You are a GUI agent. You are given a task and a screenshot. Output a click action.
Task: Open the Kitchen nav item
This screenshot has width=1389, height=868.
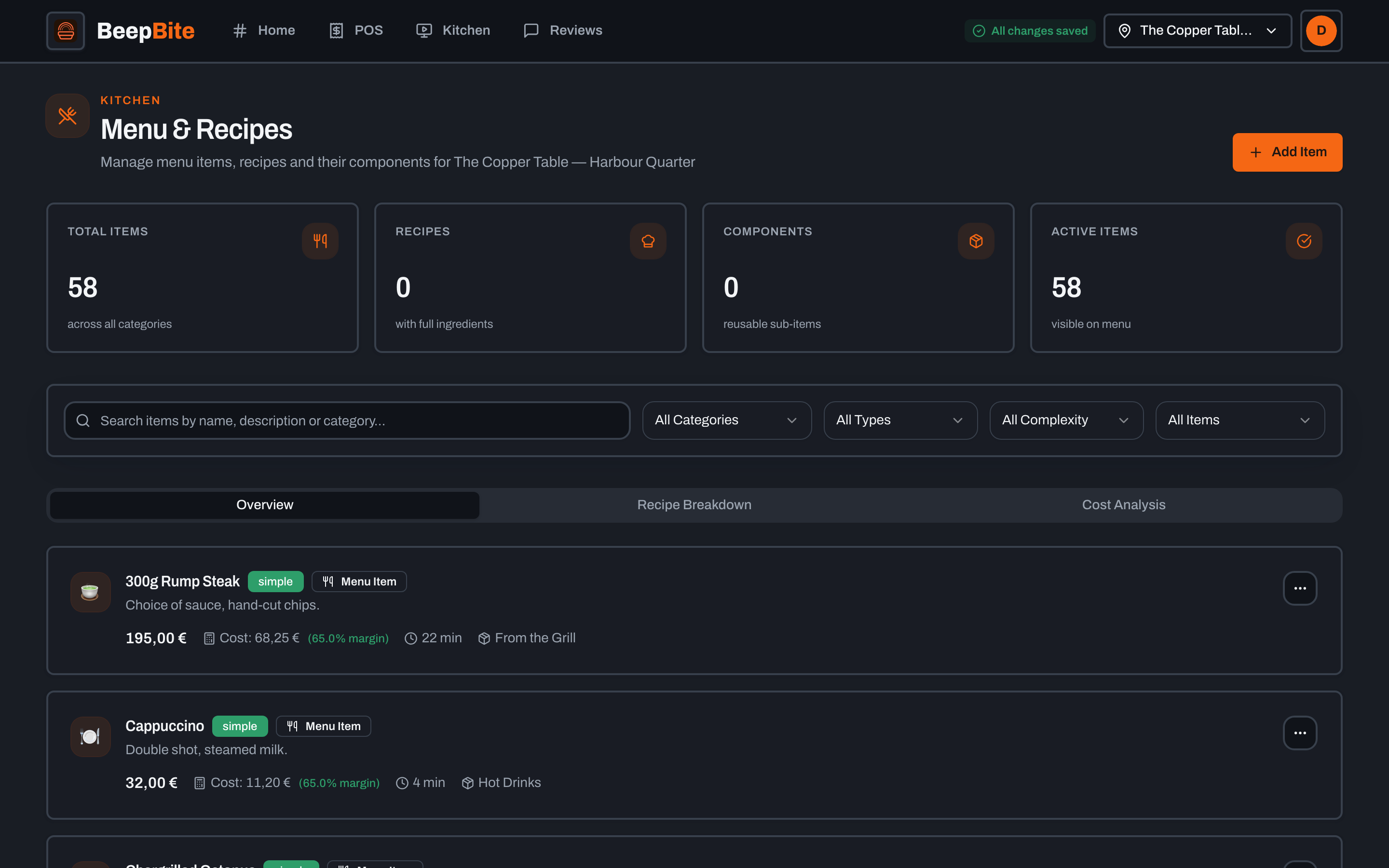(453, 30)
